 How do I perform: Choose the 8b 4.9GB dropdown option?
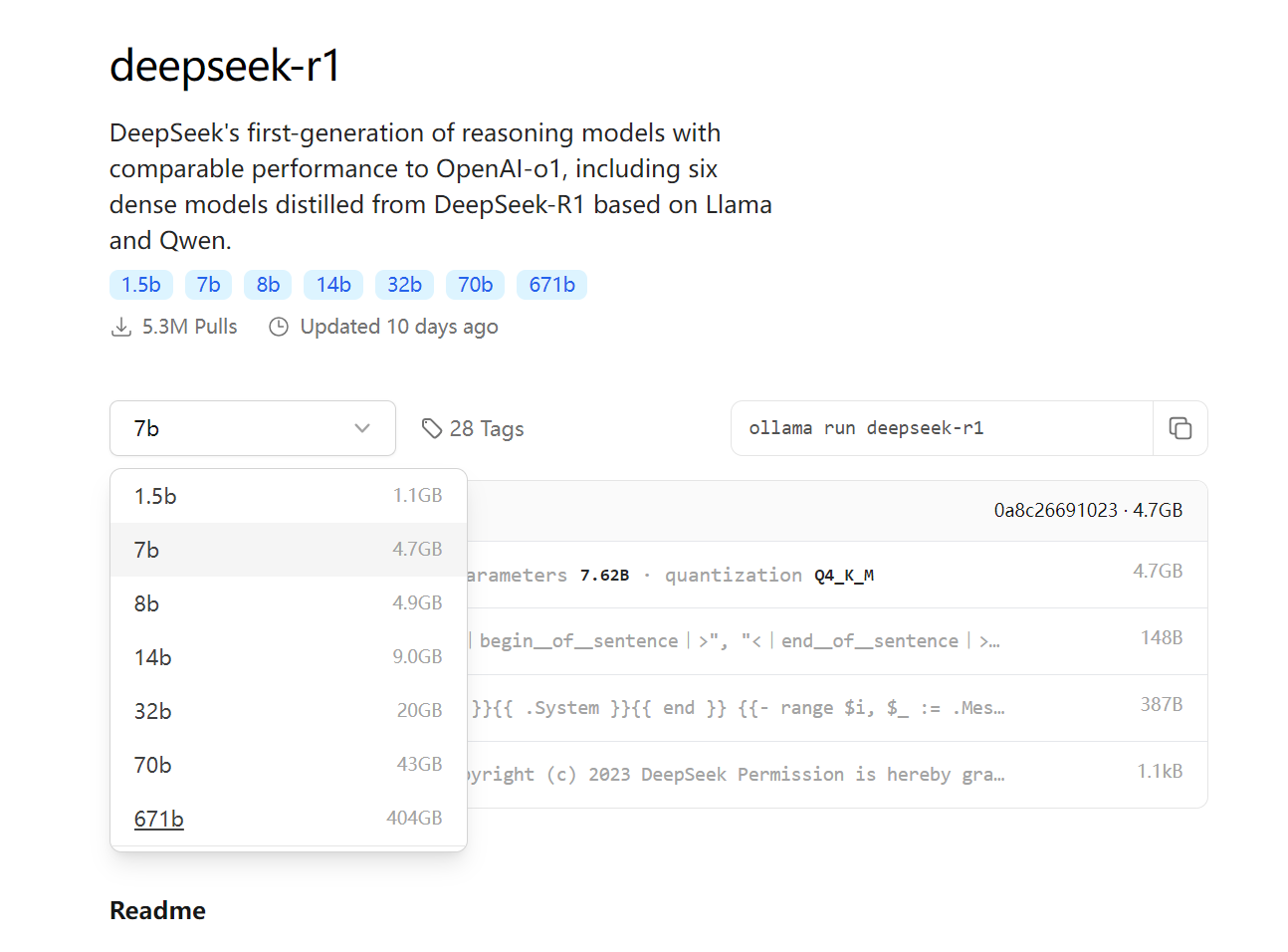tap(288, 603)
